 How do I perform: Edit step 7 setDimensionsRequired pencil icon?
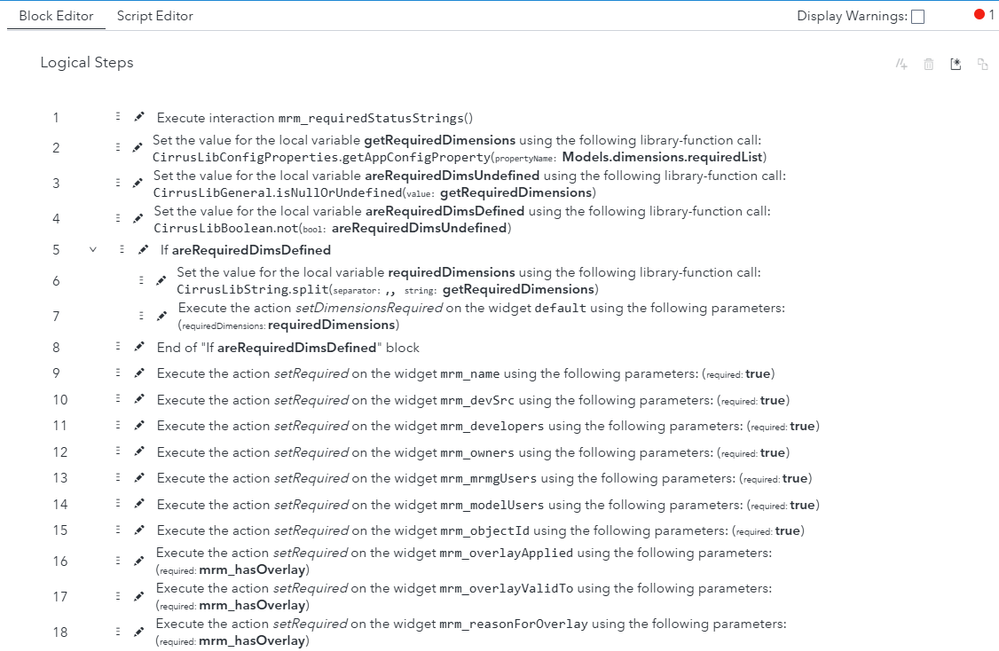[162, 316]
